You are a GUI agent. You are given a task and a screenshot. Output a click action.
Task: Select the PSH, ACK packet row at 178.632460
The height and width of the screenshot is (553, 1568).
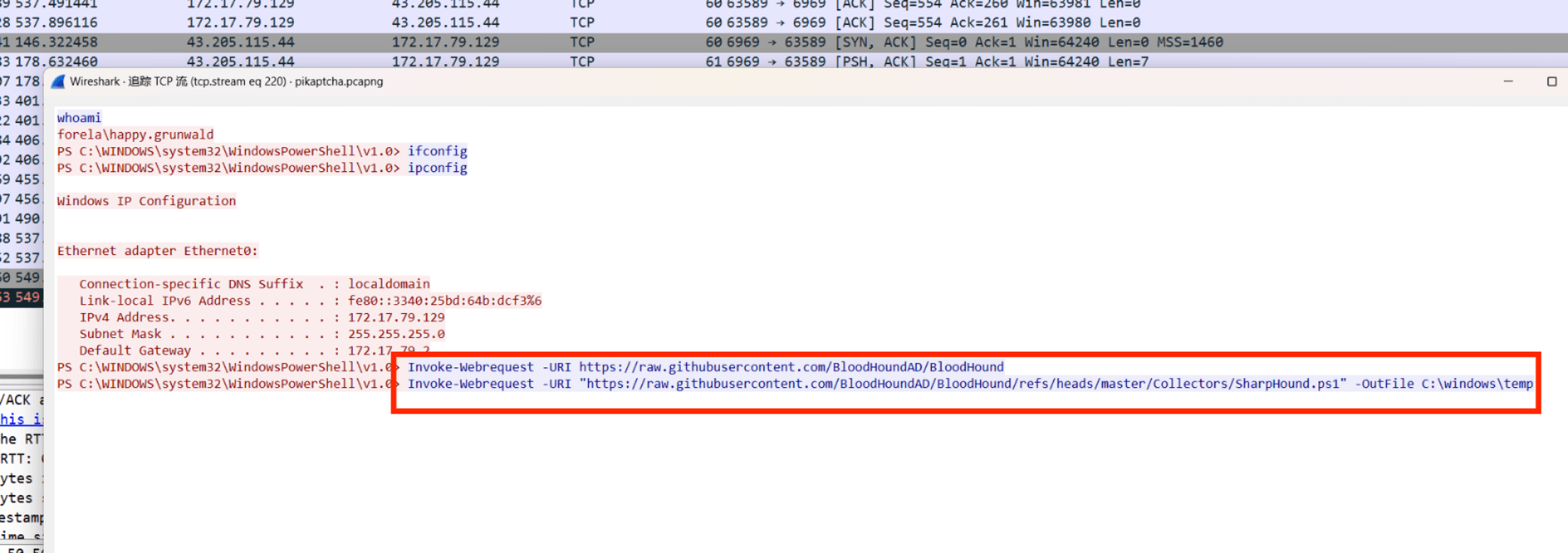[x=784, y=61]
